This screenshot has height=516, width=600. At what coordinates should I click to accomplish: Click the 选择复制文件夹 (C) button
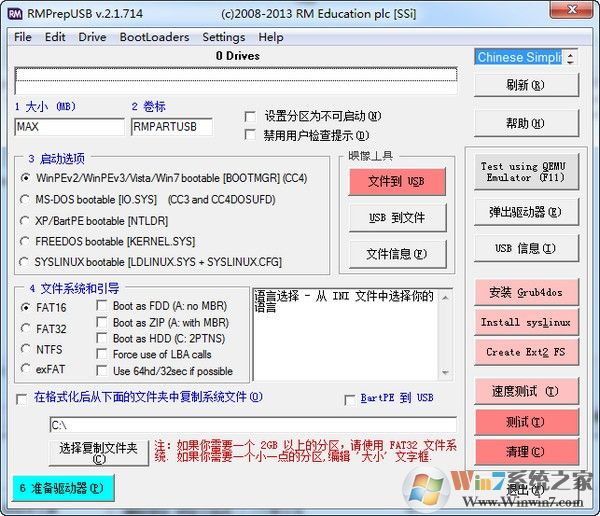[x=99, y=453]
